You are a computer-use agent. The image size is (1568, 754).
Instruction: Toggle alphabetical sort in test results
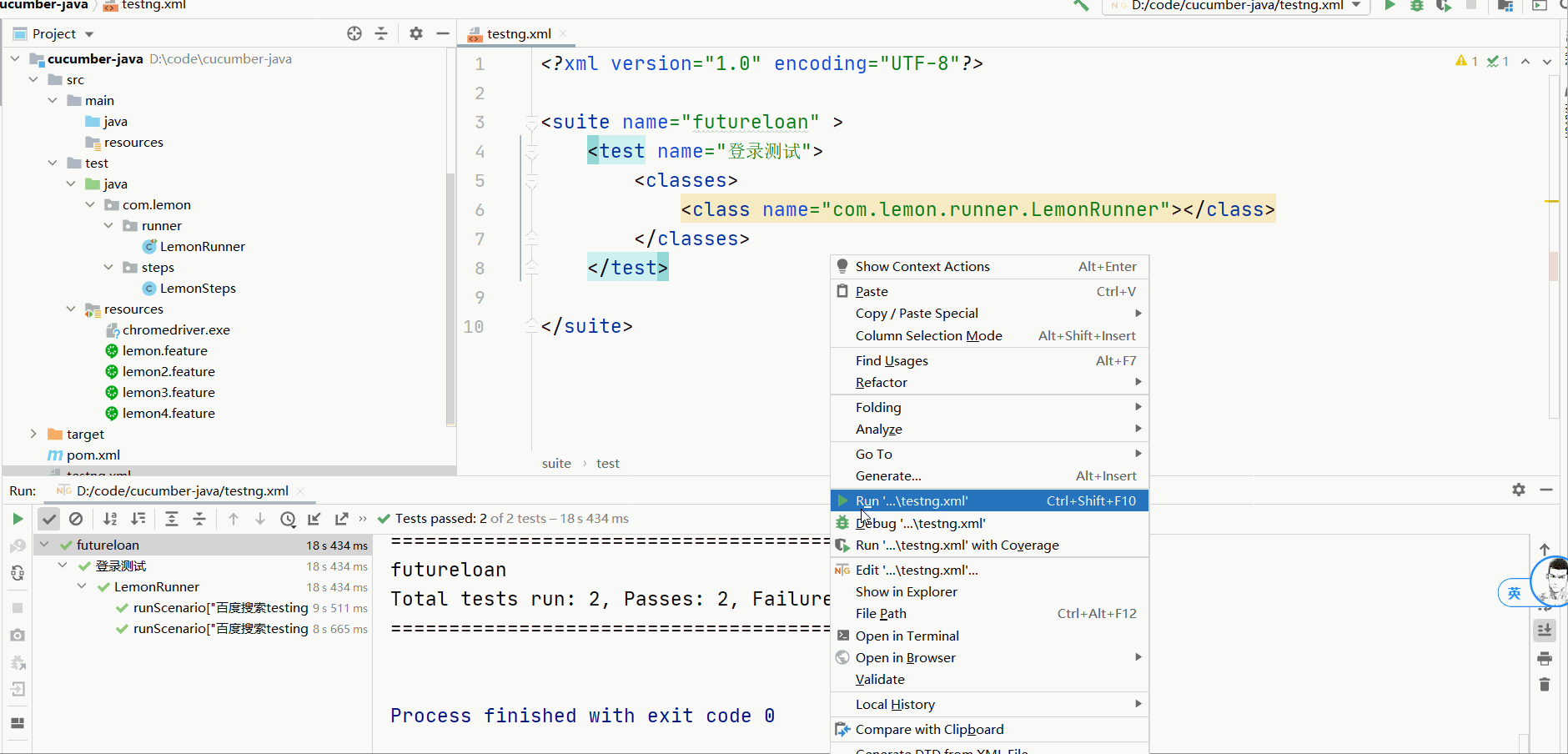[x=110, y=519]
